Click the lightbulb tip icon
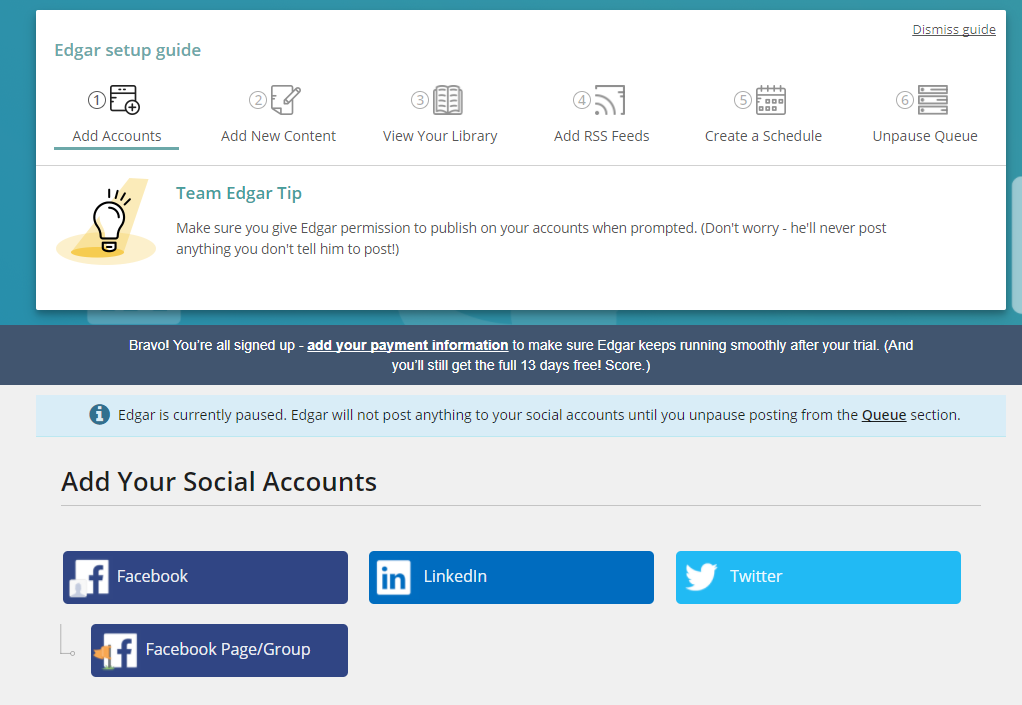This screenshot has height=705, width=1022. [x=106, y=222]
